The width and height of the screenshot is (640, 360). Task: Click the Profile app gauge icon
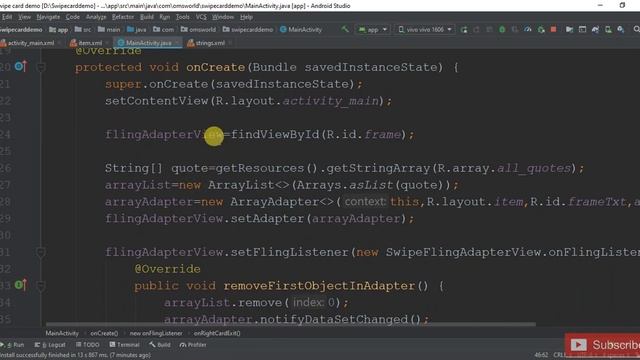click(x=528, y=29)
